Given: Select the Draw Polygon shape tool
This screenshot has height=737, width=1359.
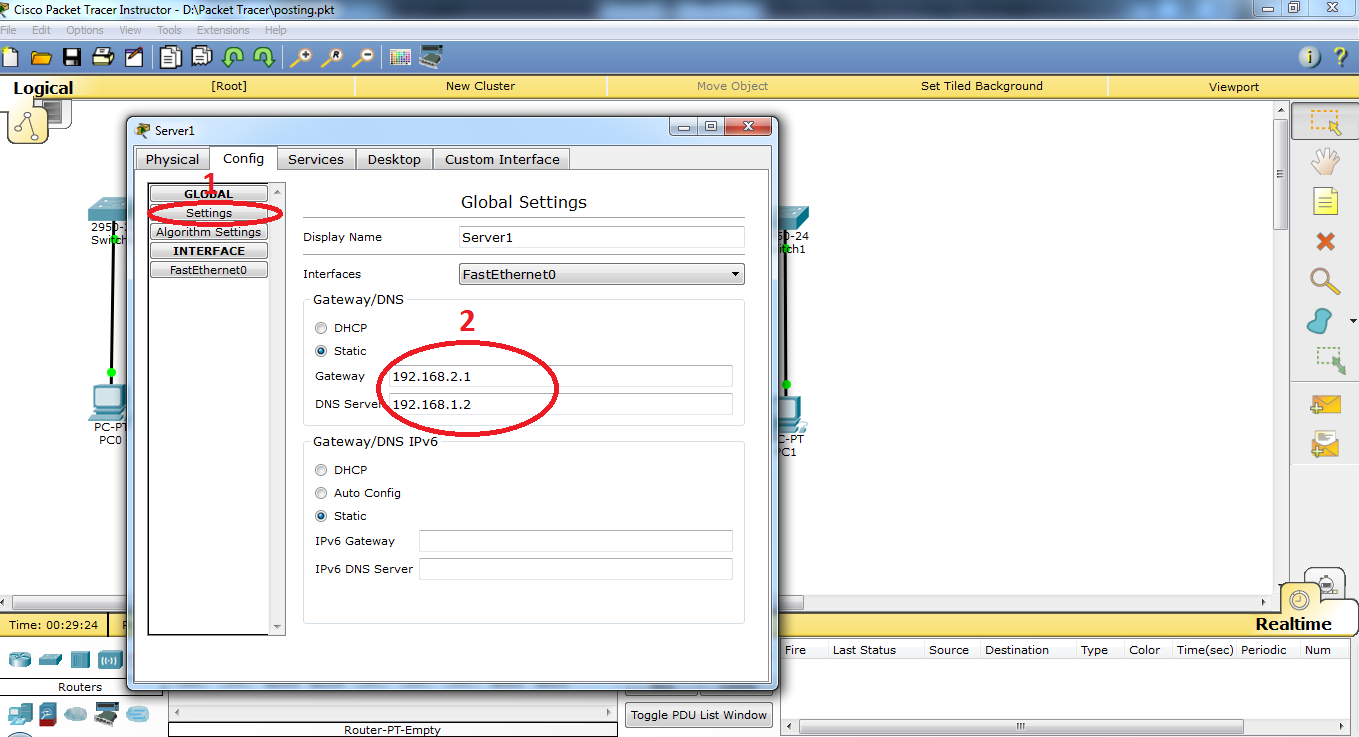Looking at the screenshot, I should (x=1320, y=321).
